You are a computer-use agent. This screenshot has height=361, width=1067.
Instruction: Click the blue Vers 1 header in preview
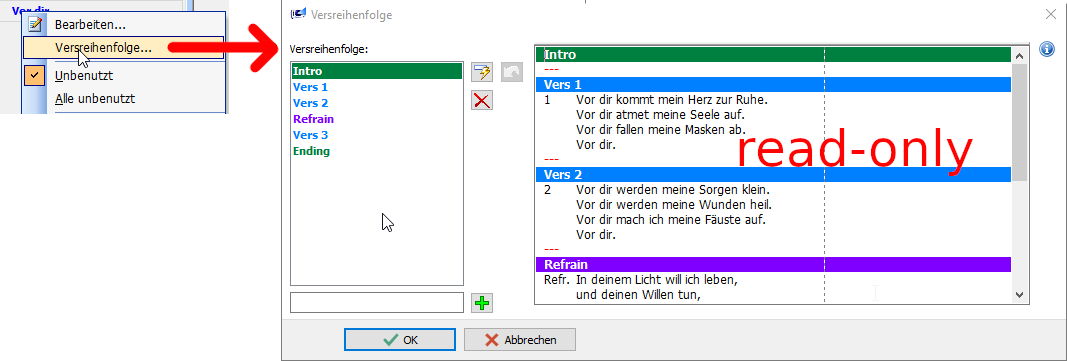click(x=773, y=85)
